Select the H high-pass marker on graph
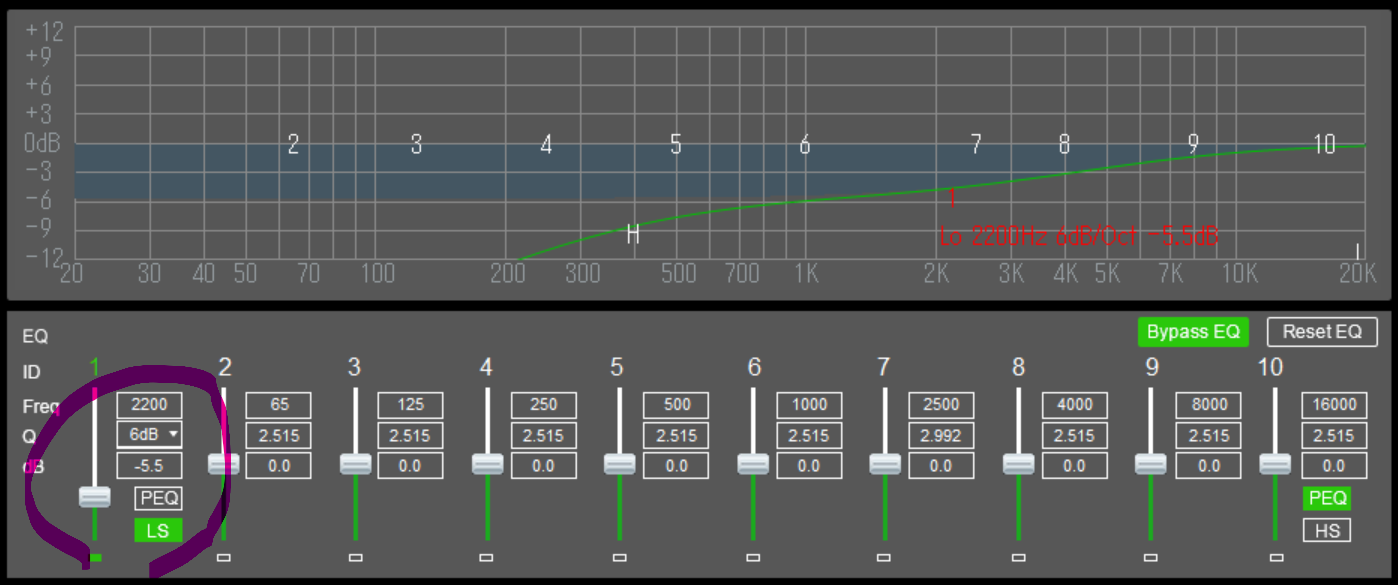Image resolution: width=1398 pixels, height=585 pixels. tap(632, 234)
